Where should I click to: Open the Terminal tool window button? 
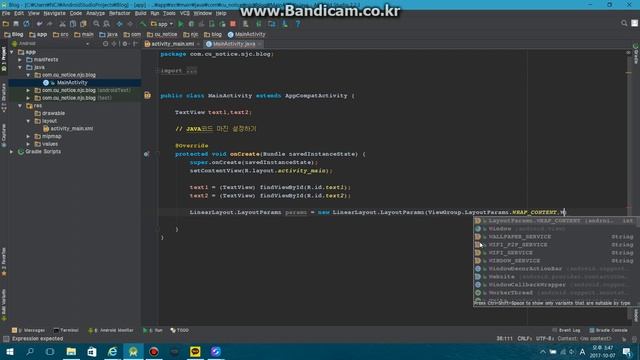pos(66,330)
